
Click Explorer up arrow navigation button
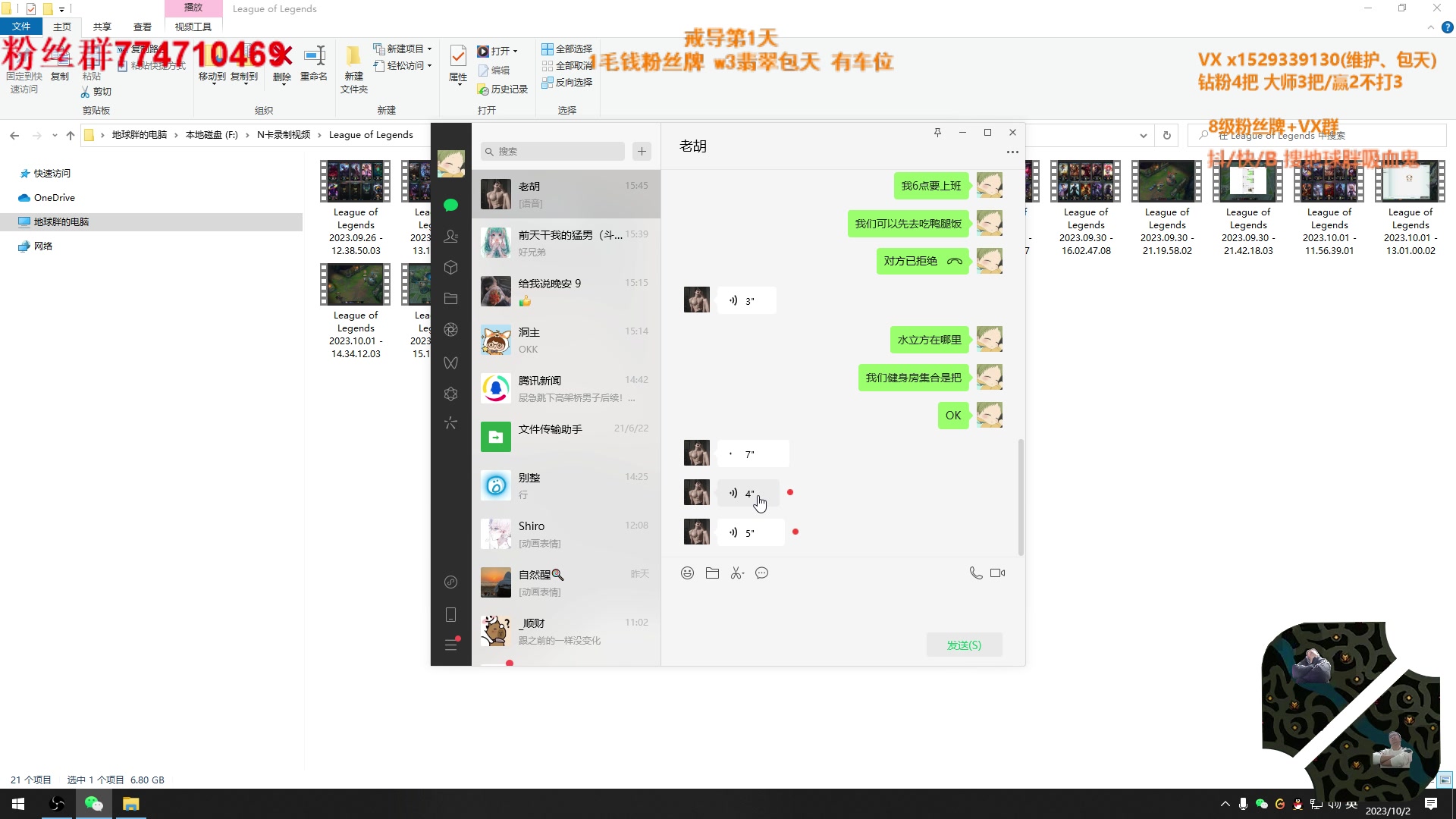point(71,135)
